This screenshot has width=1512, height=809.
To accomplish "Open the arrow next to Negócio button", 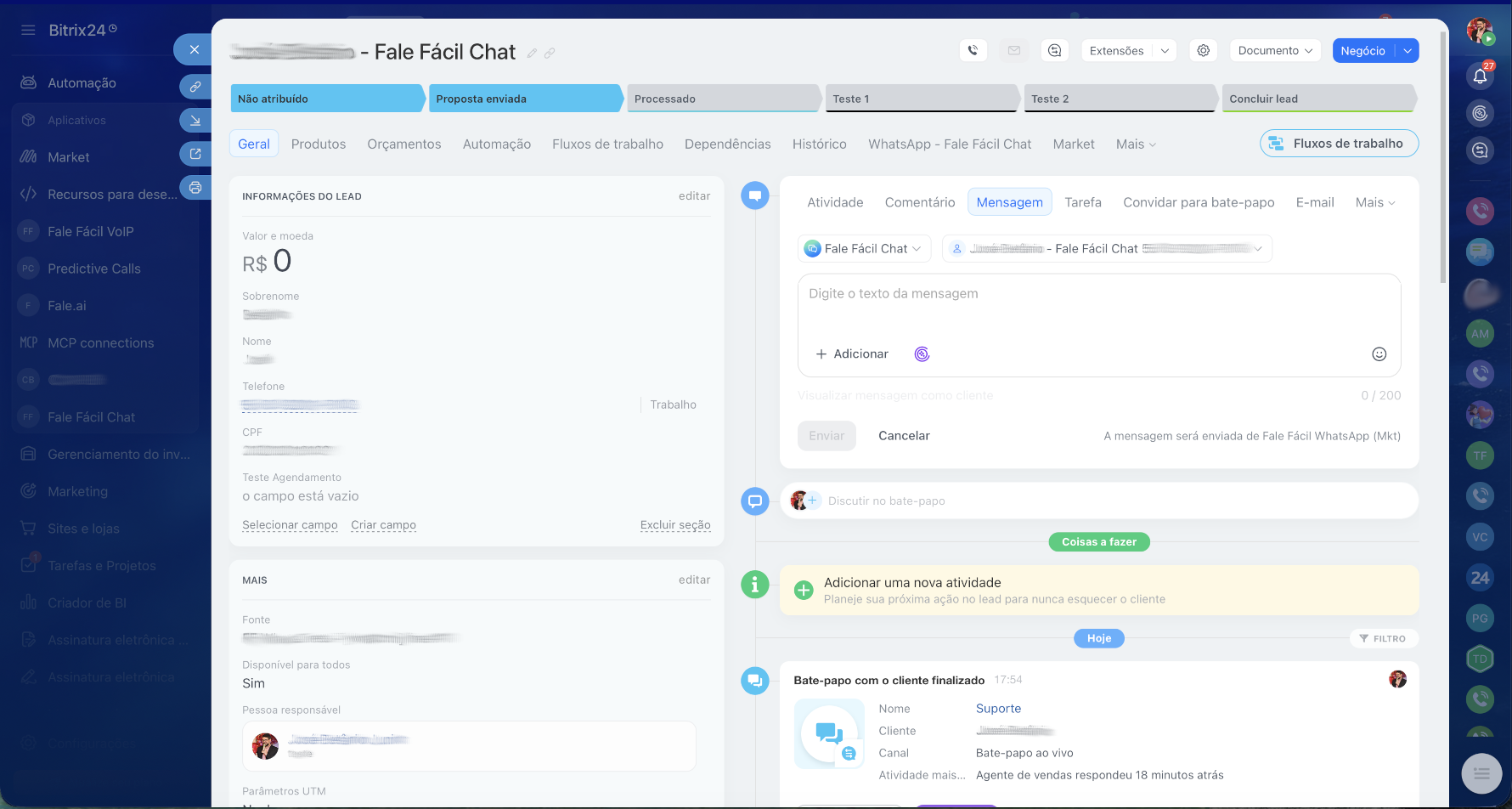I will tap(1408, 51).
